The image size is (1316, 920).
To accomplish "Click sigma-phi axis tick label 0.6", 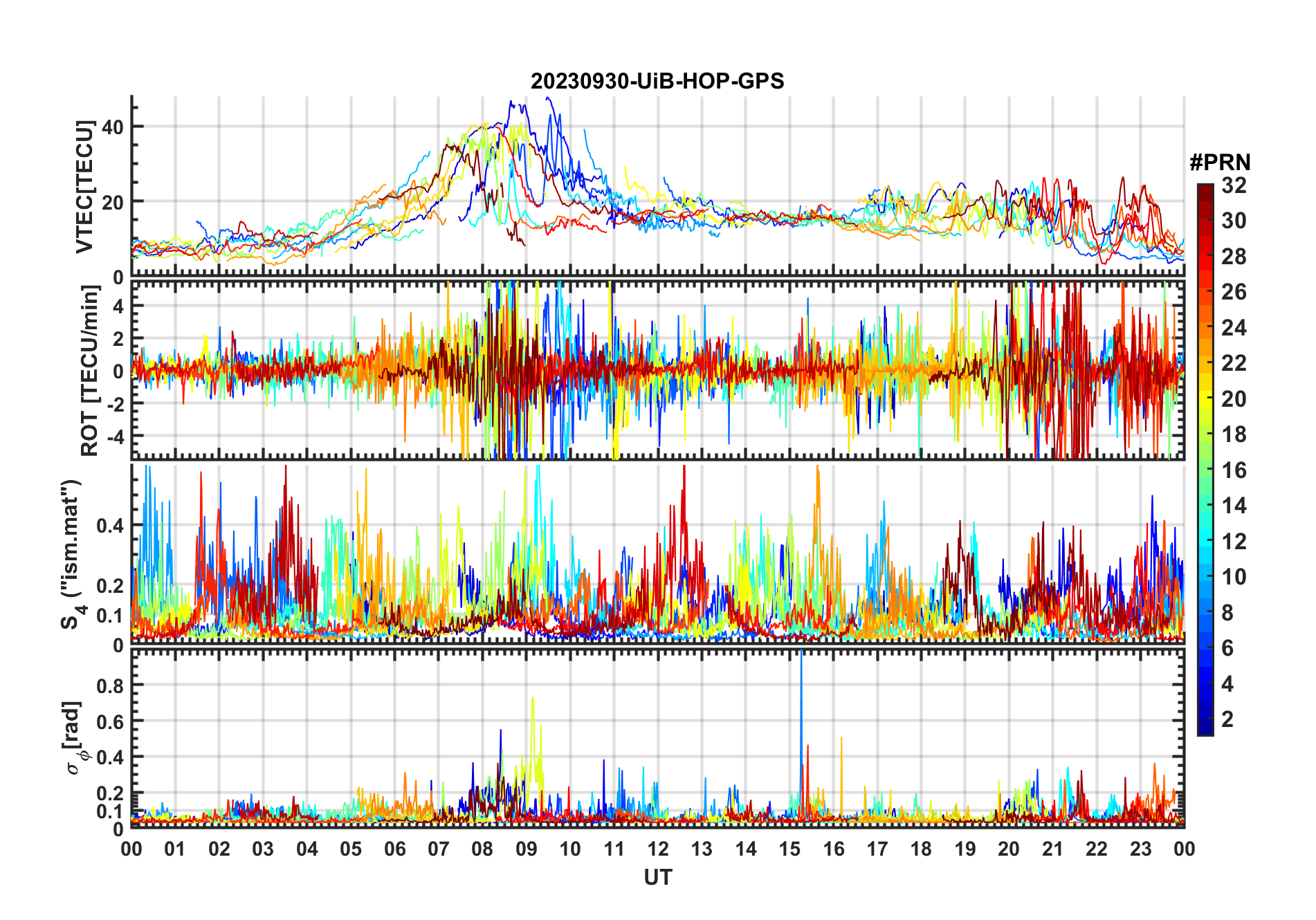I will [111, 721].
